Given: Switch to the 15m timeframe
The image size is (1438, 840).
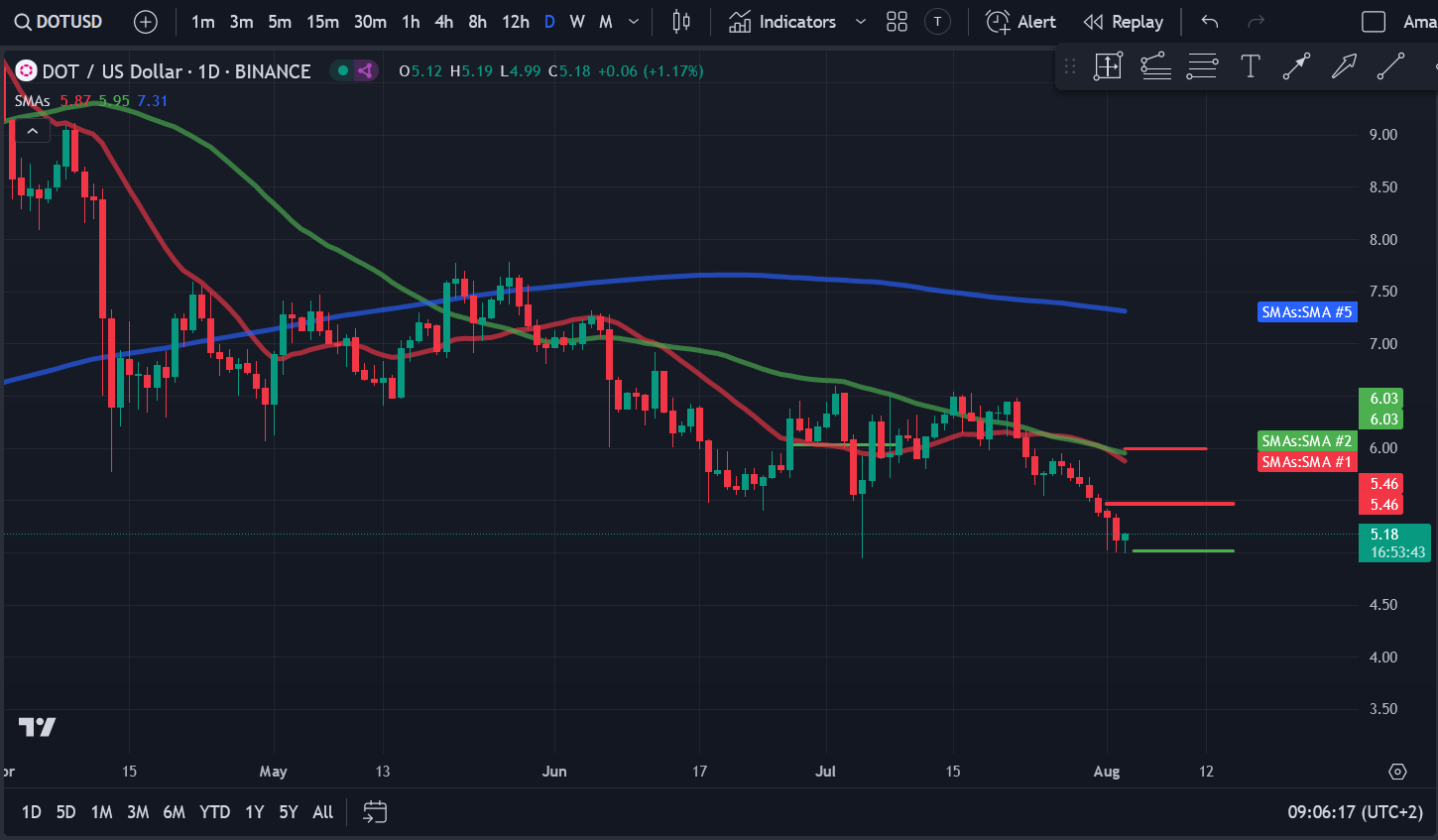Looking at the screenshot, I should (322, 22).
